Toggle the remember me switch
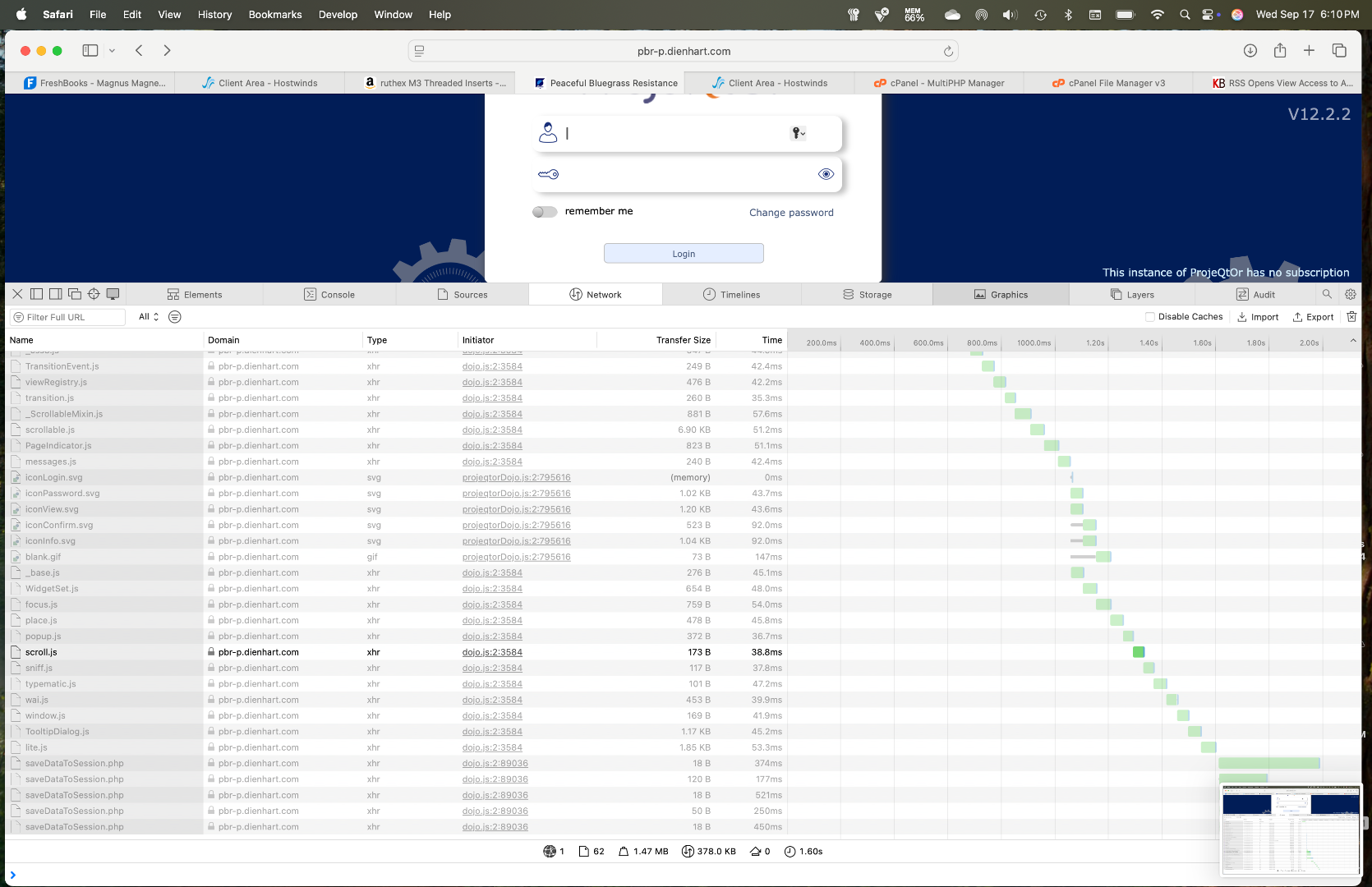This screenshot has height=887, width=1372. click(x=544, y=212)
